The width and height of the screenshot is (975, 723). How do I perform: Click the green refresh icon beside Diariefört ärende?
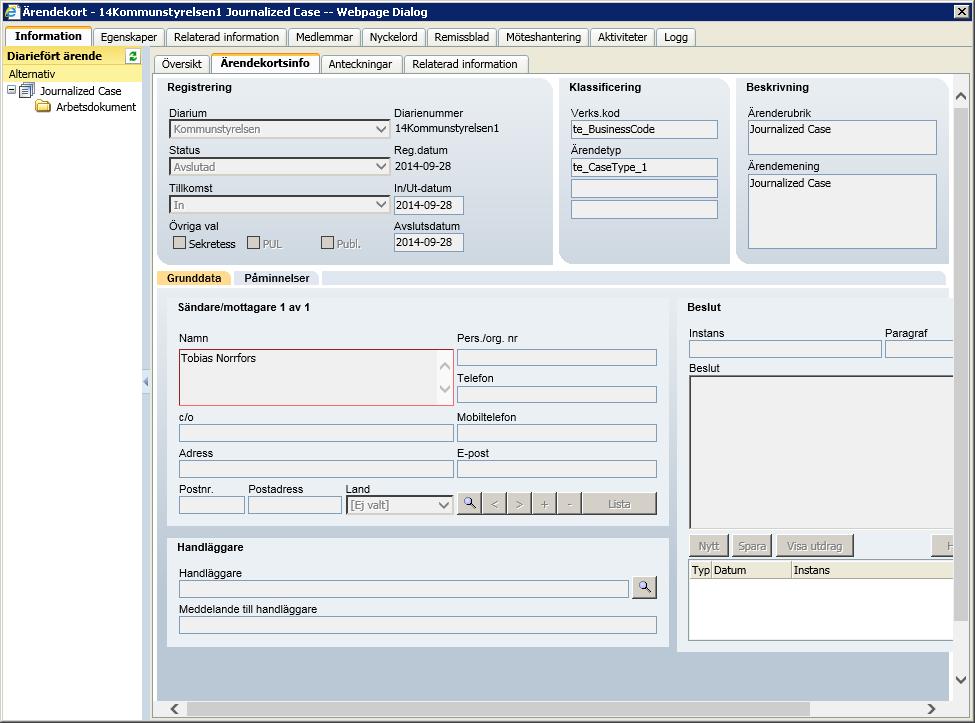(132, 56)
